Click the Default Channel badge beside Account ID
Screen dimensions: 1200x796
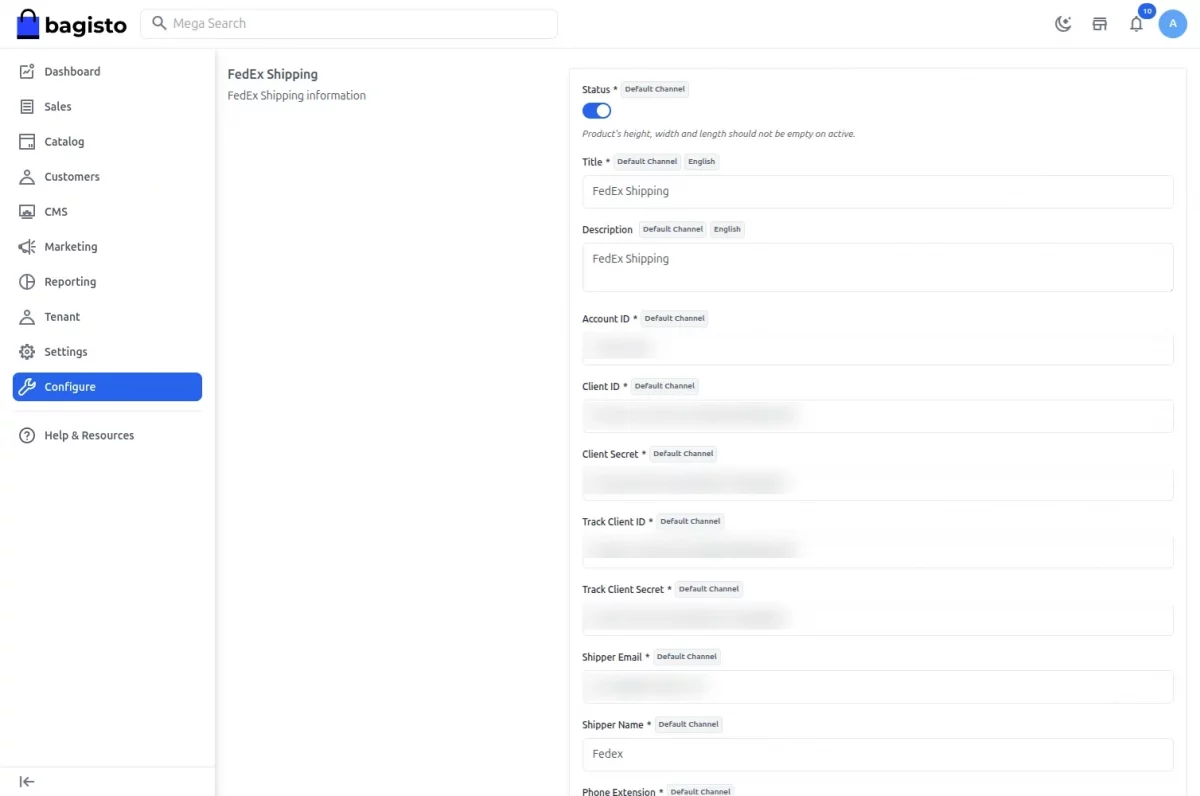pos(675,318)
